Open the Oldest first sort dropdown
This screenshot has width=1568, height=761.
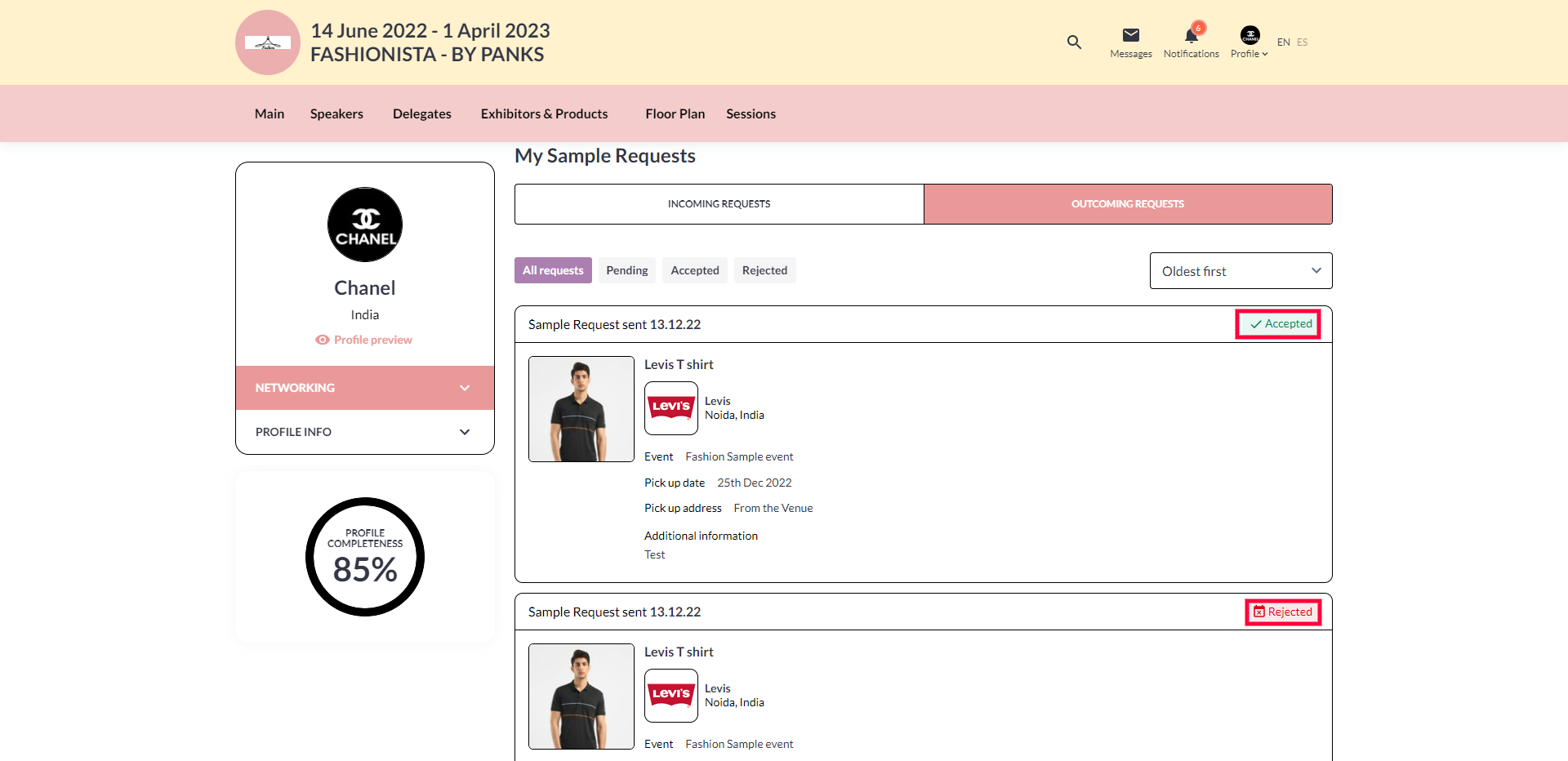(x=1241, y=271)
